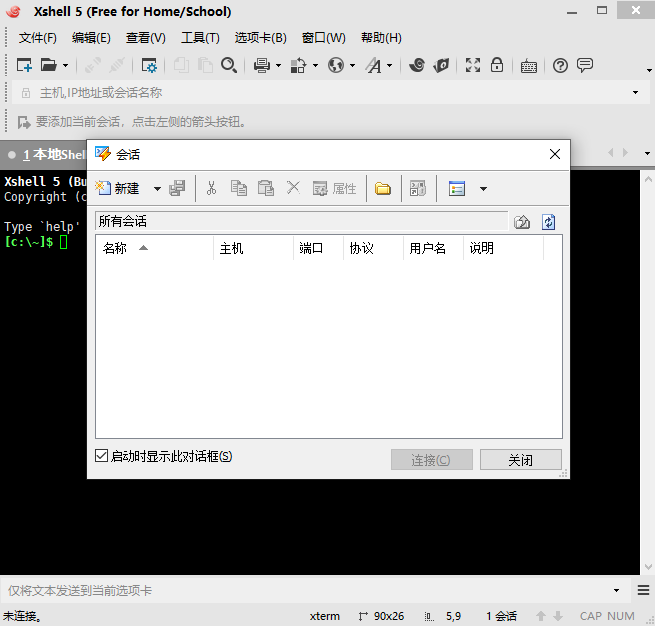Click the copy icon in session dialog
The width and height of the screenshot is (655, 626).
(x=239, y=188)
